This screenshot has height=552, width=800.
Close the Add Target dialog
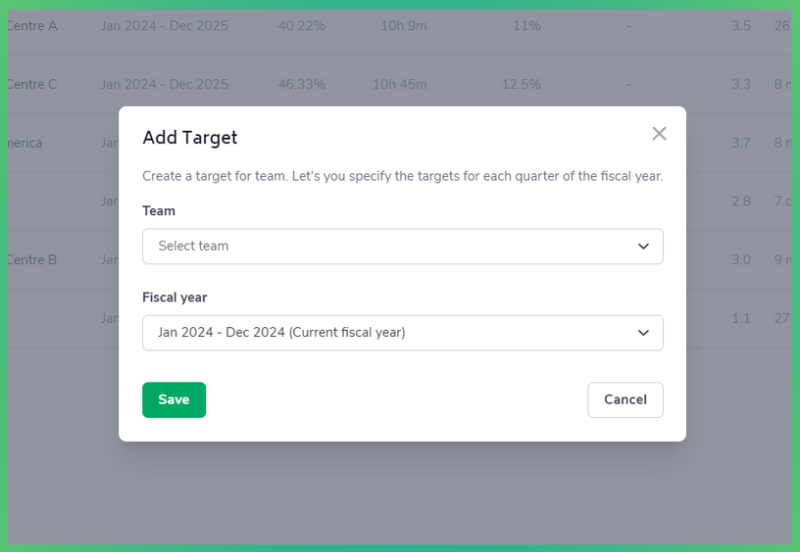tap(659, 134)
